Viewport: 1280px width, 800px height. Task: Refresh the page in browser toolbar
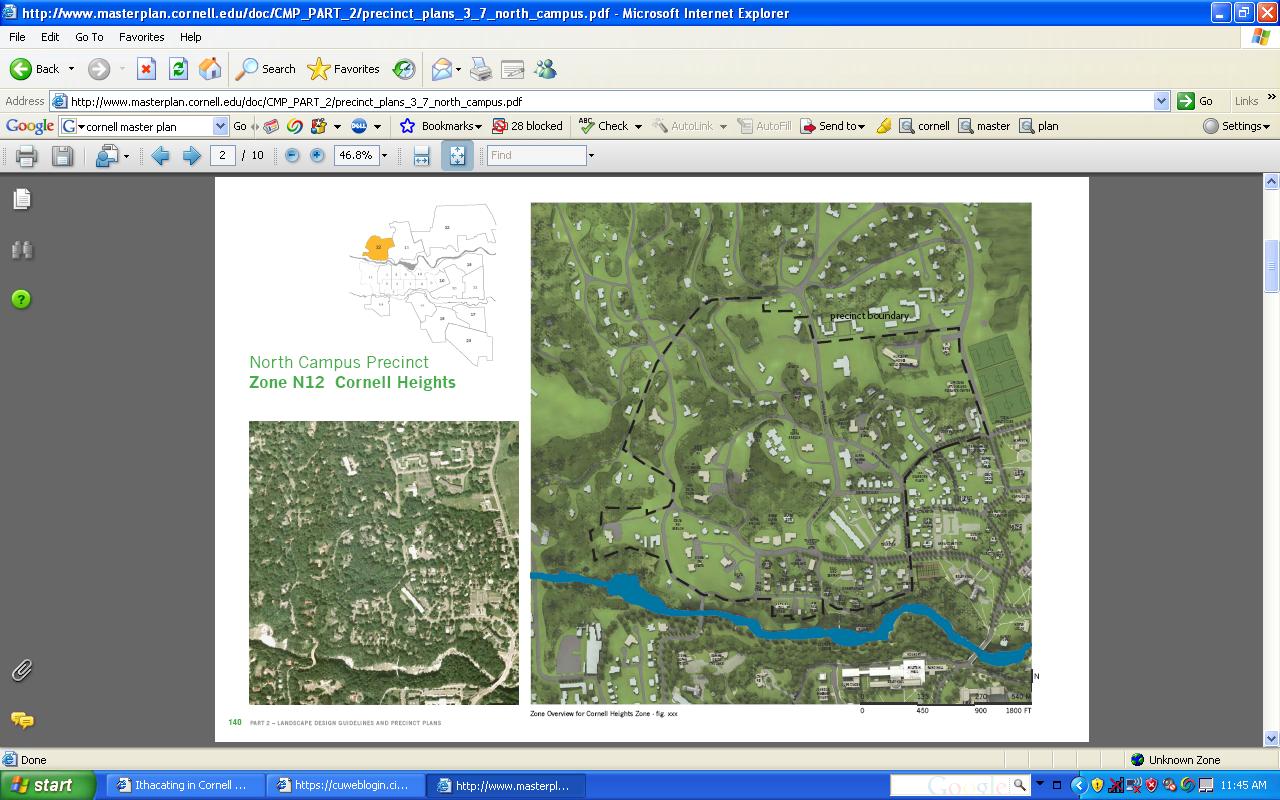pos(178,69)
